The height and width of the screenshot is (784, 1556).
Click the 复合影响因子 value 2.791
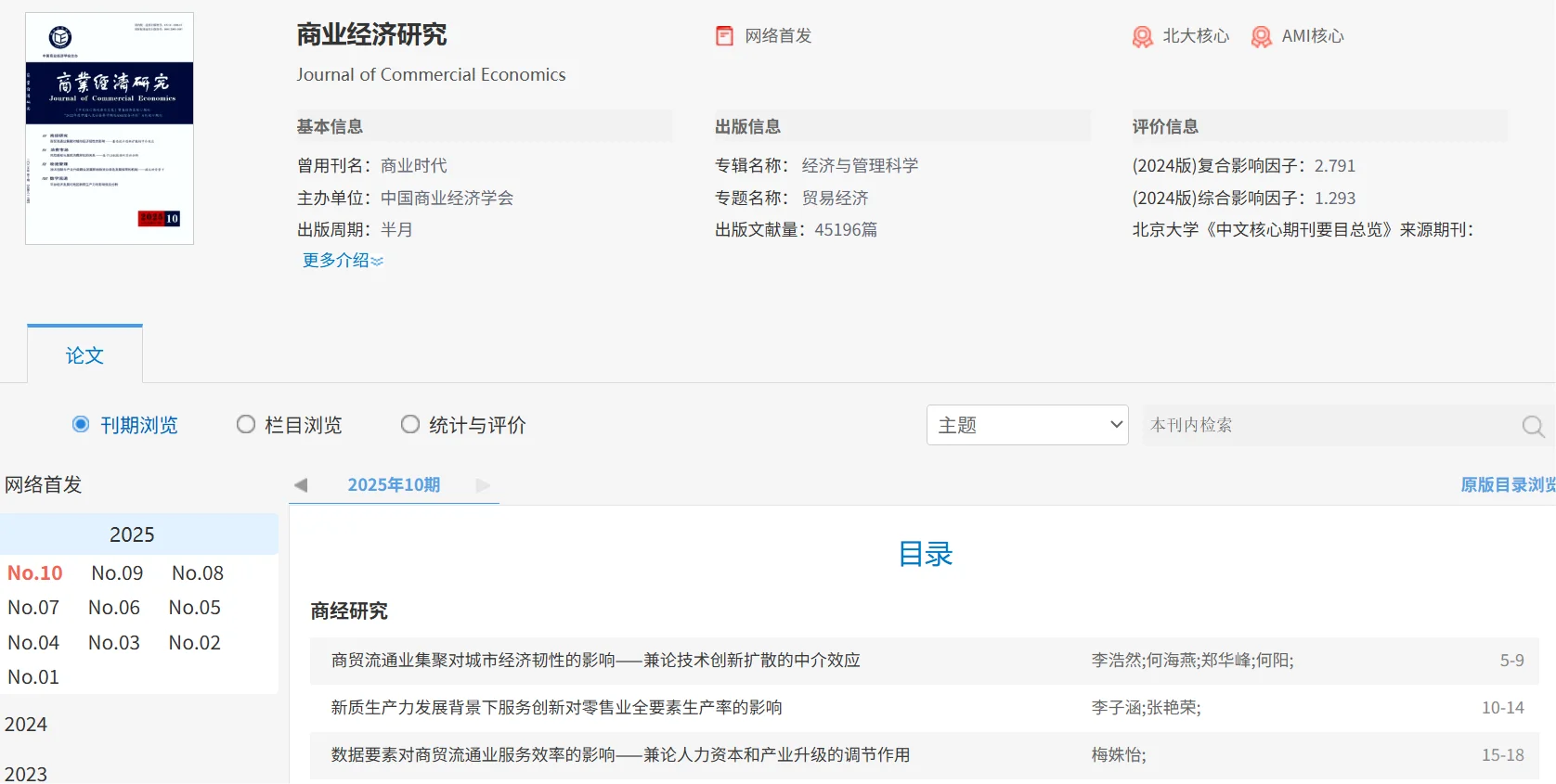[1335, 166]
